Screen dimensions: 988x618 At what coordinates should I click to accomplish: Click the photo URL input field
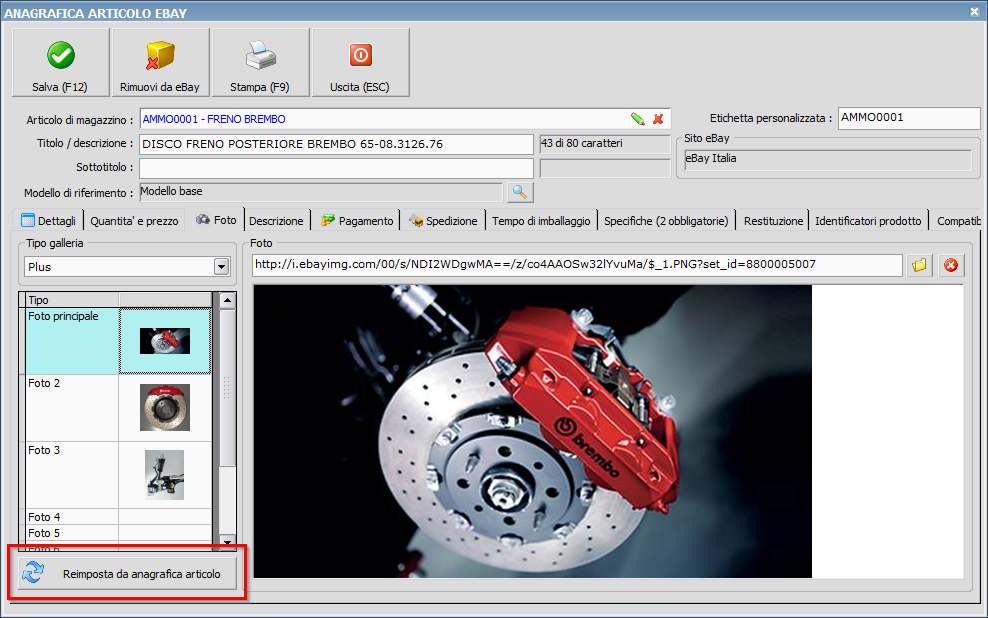coord(577,265)
